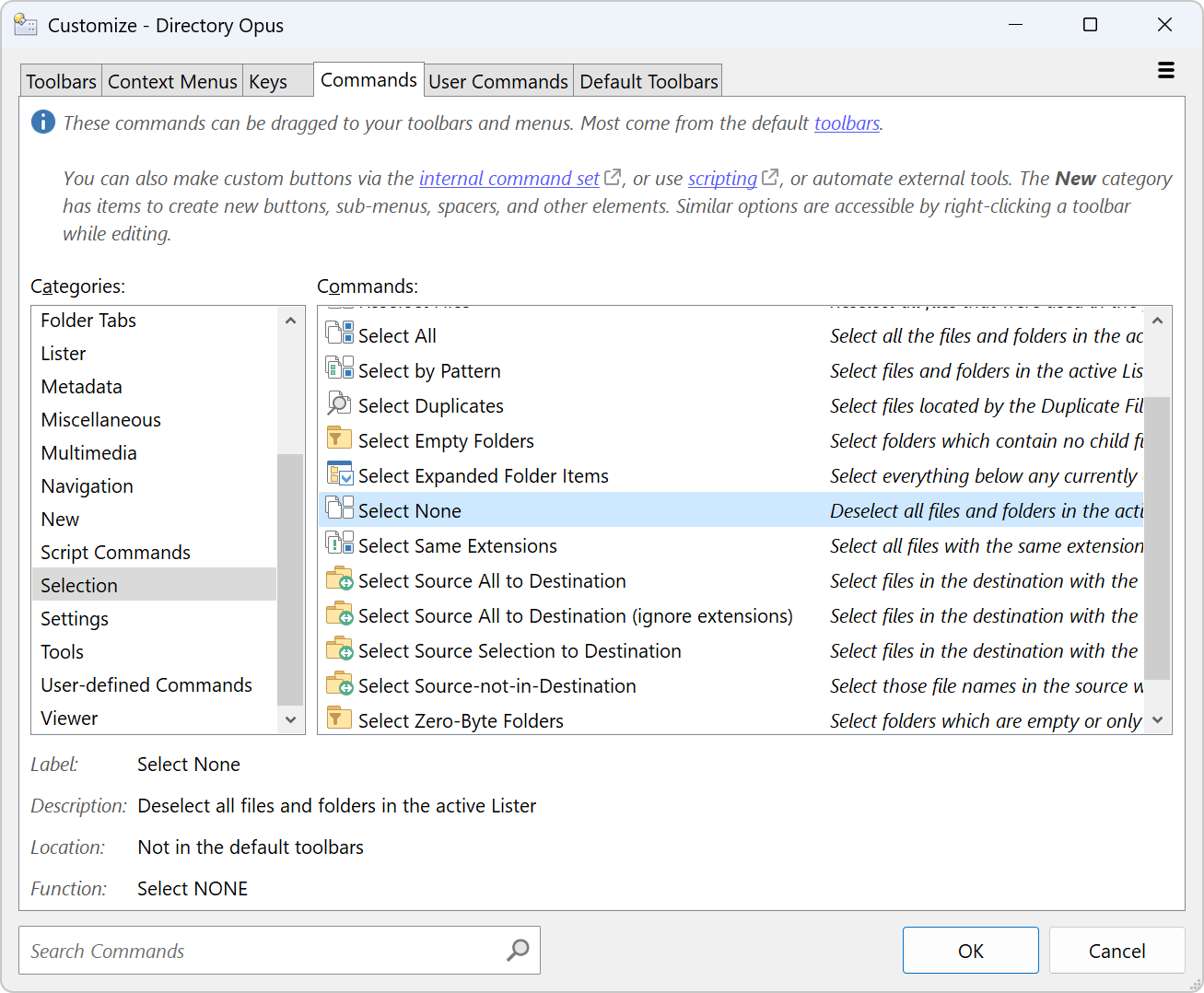This screenshot has height=993, width=1204.
Task: Click the search magnifier icon
Action: (x=518, y=950)
